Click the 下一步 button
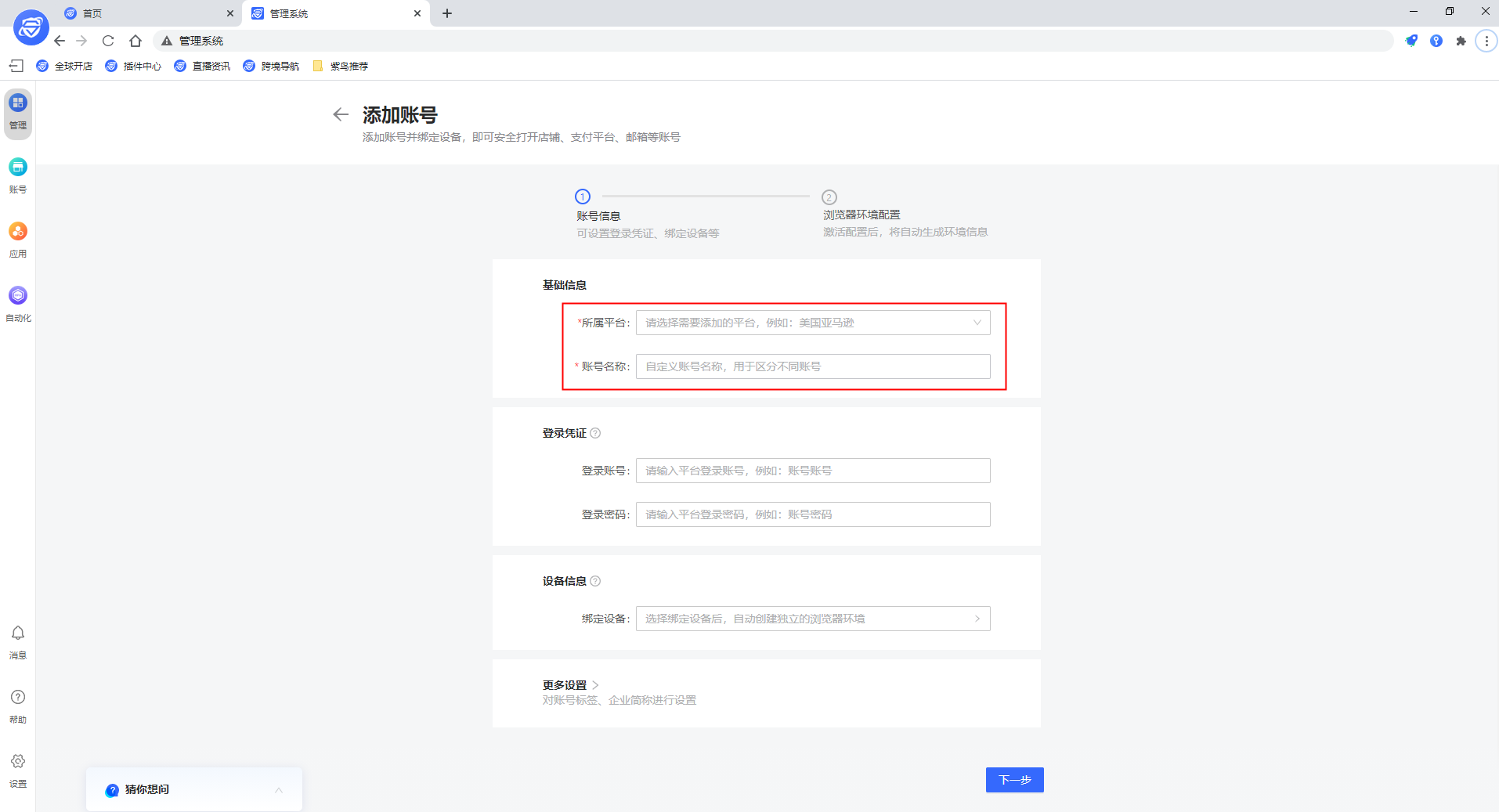 (x=1014, y=780)
